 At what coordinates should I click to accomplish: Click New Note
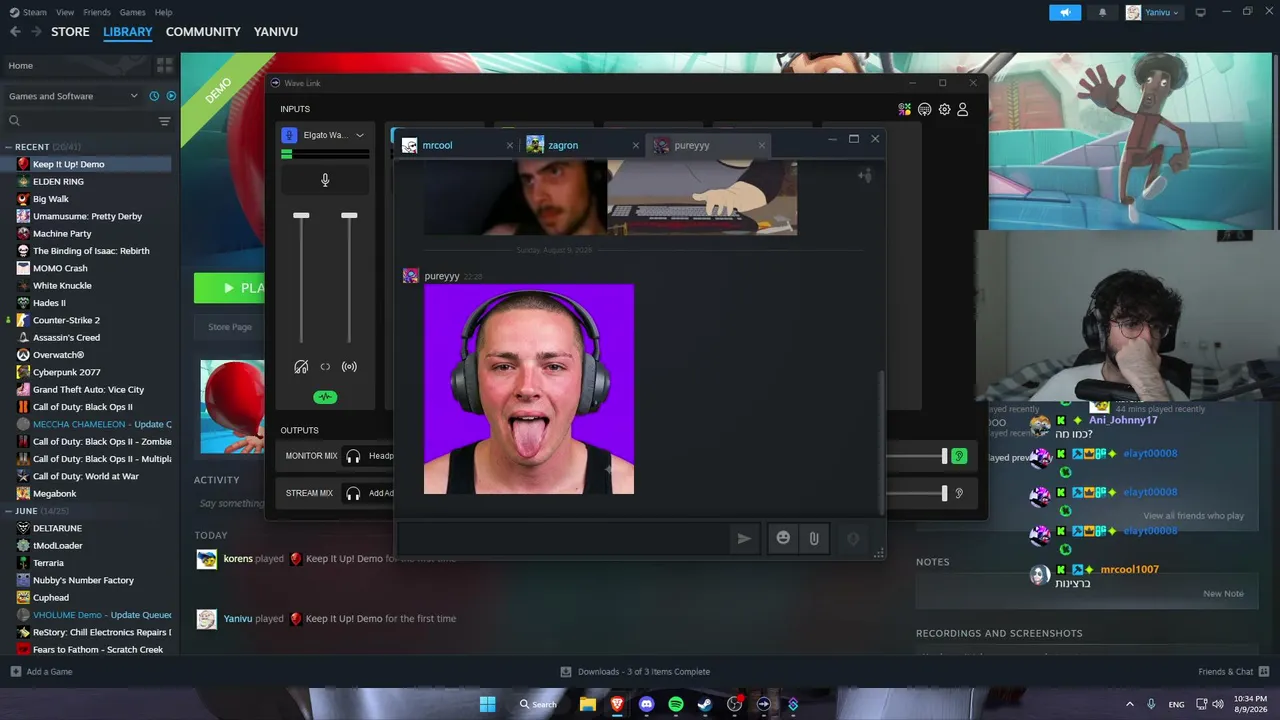pos(1223,594)
